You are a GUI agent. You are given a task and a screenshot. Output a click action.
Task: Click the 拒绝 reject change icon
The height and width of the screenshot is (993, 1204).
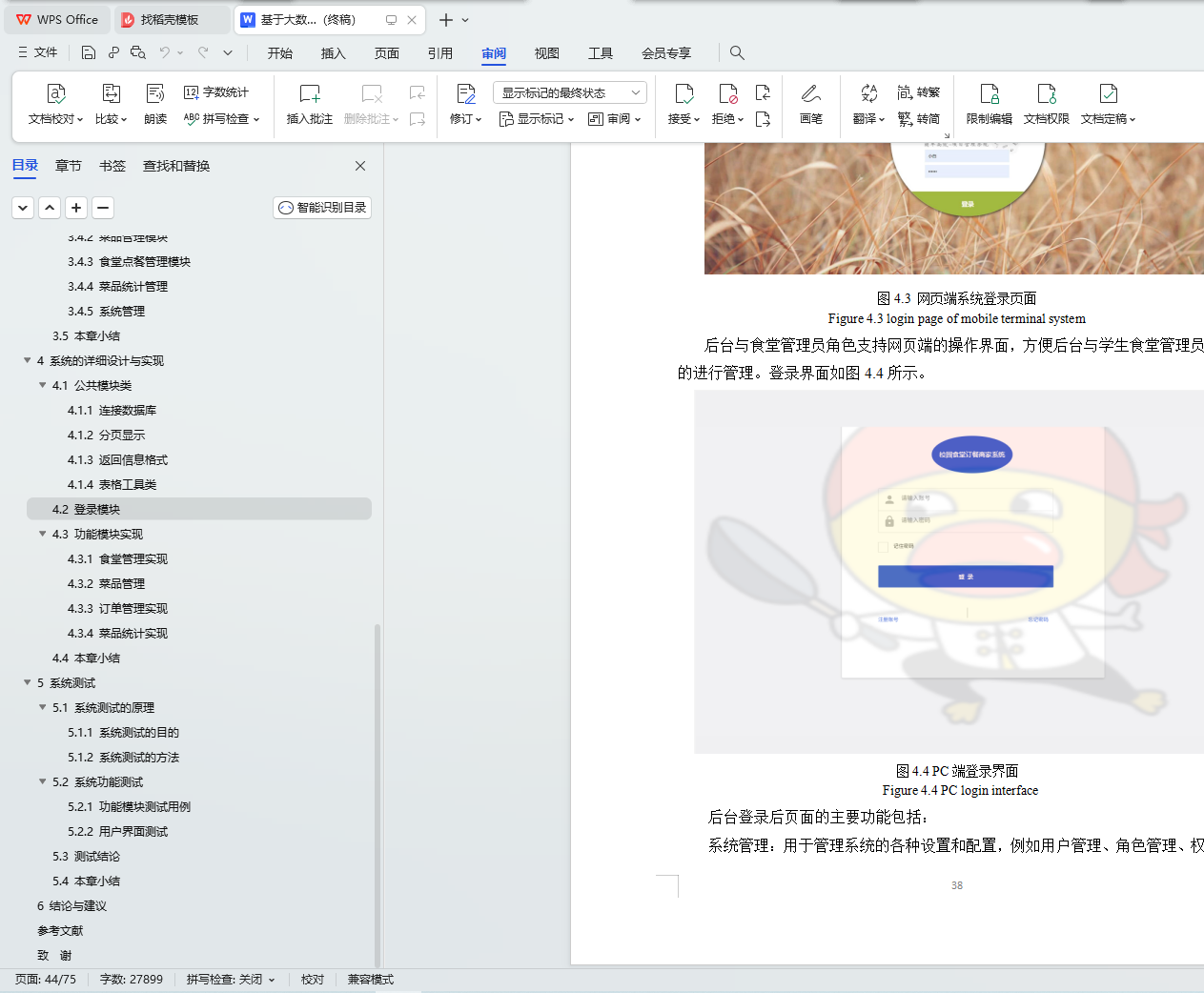(x=727, y=93)
